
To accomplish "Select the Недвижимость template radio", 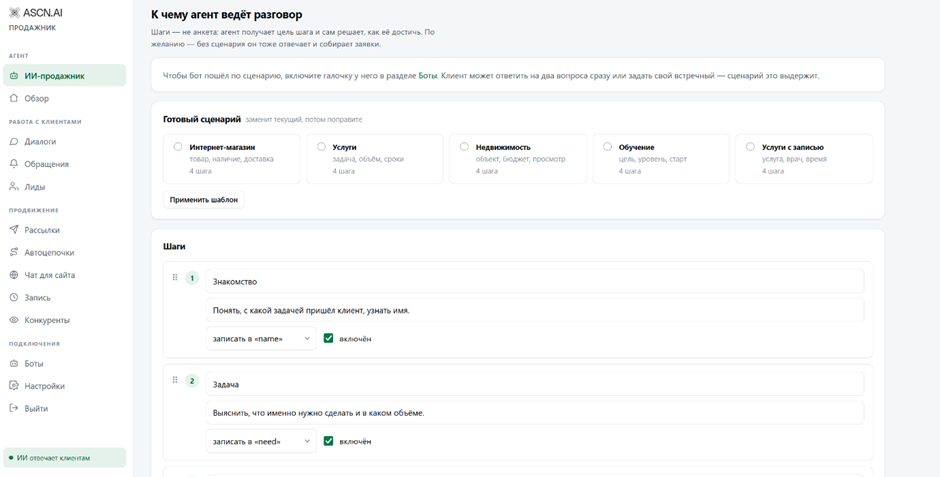I will 464,147.
